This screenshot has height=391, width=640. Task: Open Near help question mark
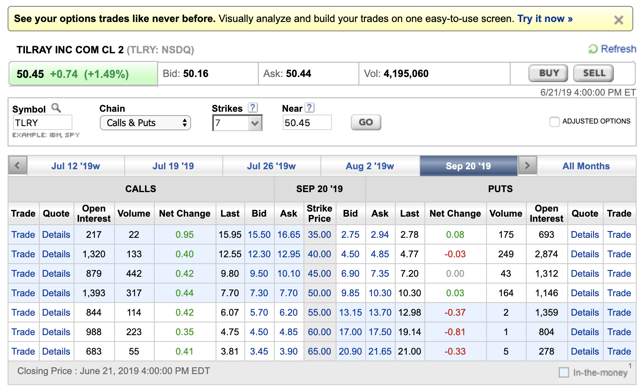[310, 108]
